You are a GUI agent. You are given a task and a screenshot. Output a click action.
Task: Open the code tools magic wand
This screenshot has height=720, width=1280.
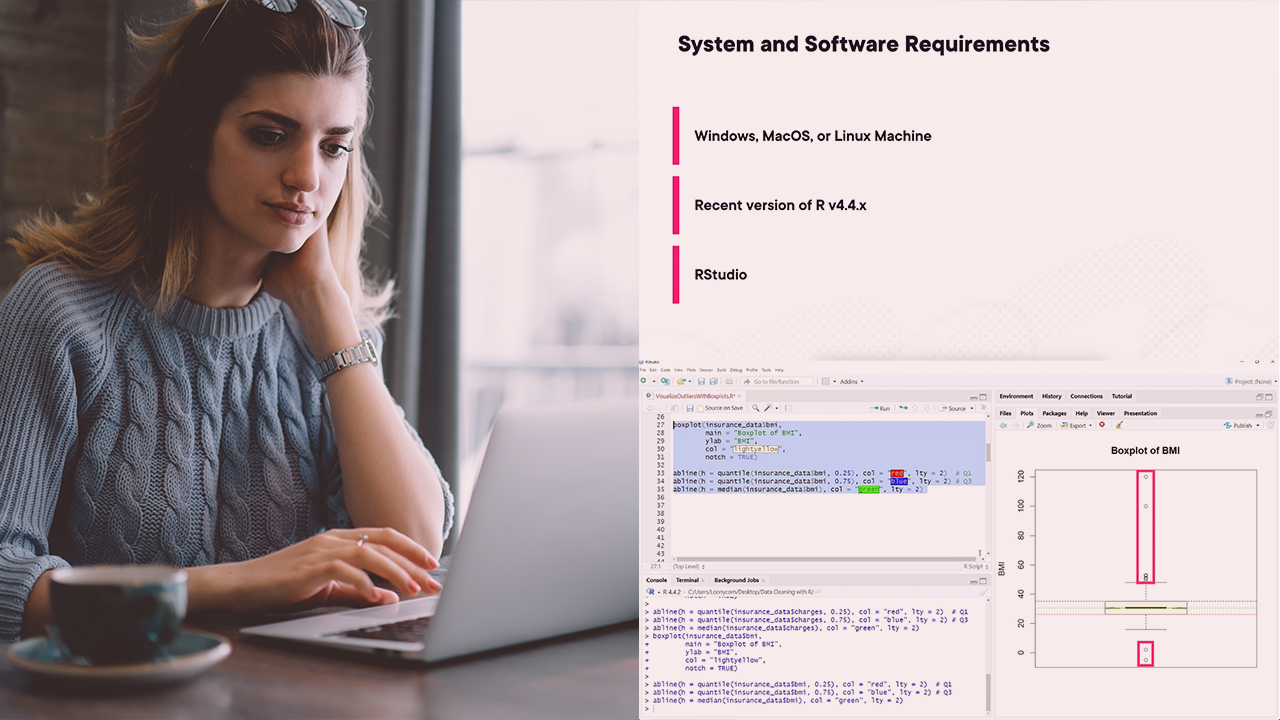click(x=768, y=408)
